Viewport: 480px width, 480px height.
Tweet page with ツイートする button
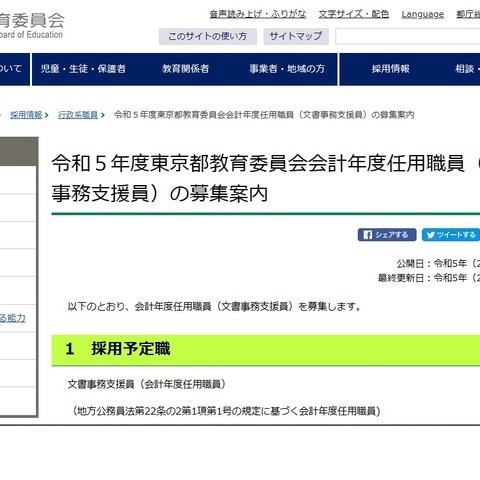451,235
